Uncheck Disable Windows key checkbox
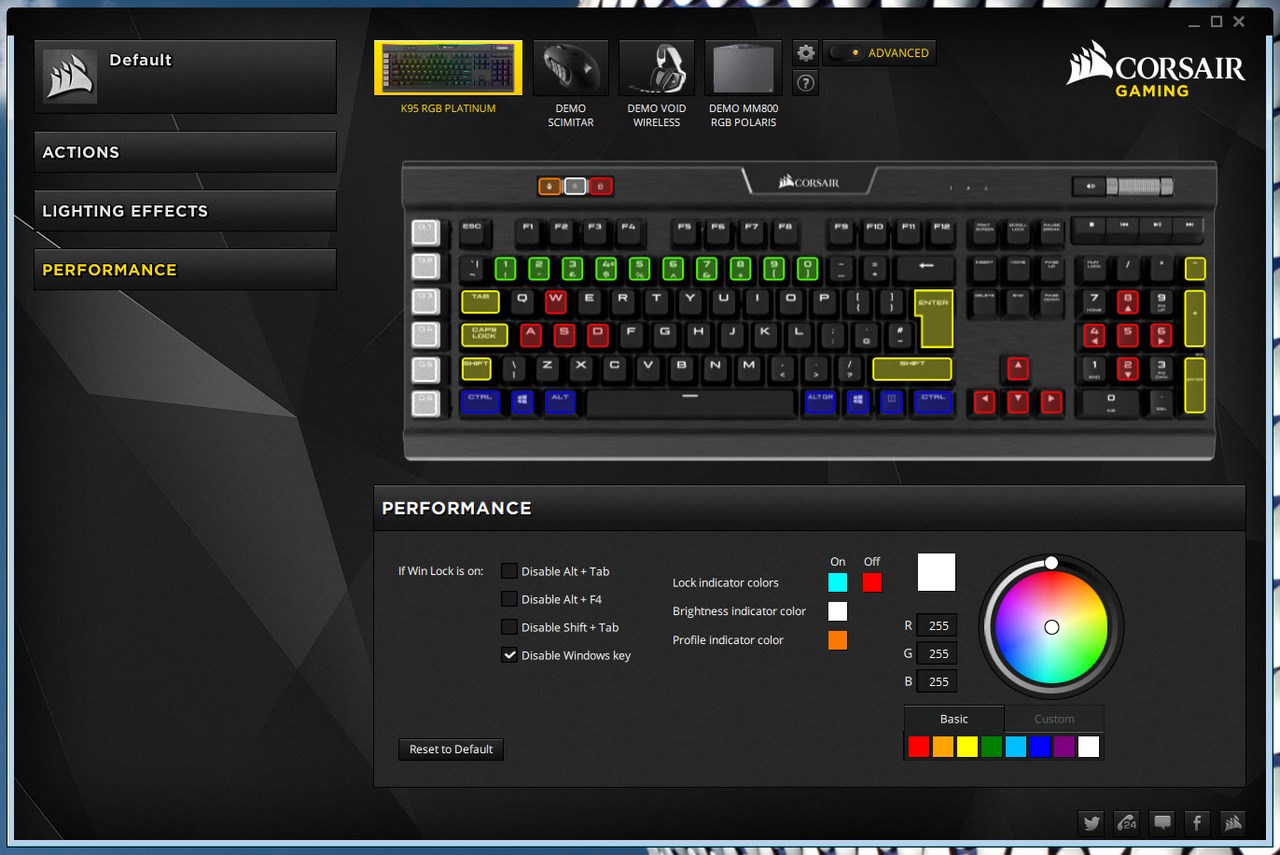The height and width of the screenshot is (855, 1280). pos(509,655)
